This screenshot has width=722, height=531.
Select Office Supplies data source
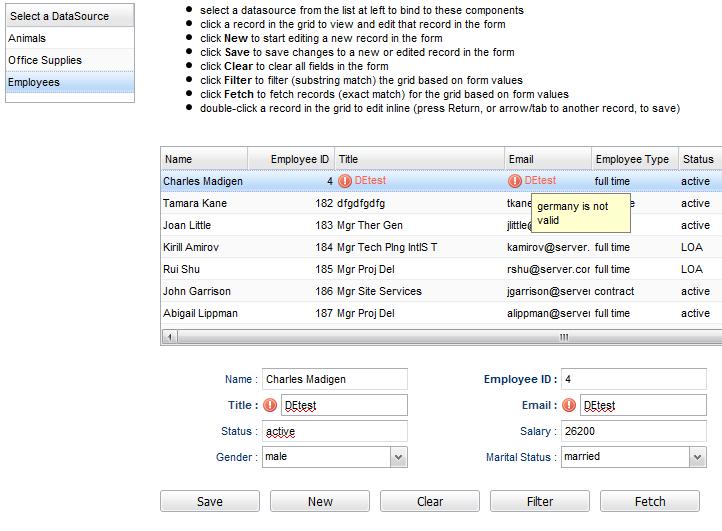tap(69, 60)
